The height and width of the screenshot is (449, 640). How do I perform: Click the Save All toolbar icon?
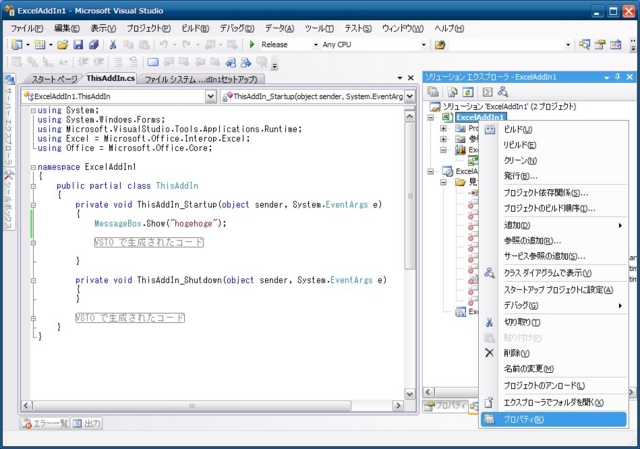[93, 44]
